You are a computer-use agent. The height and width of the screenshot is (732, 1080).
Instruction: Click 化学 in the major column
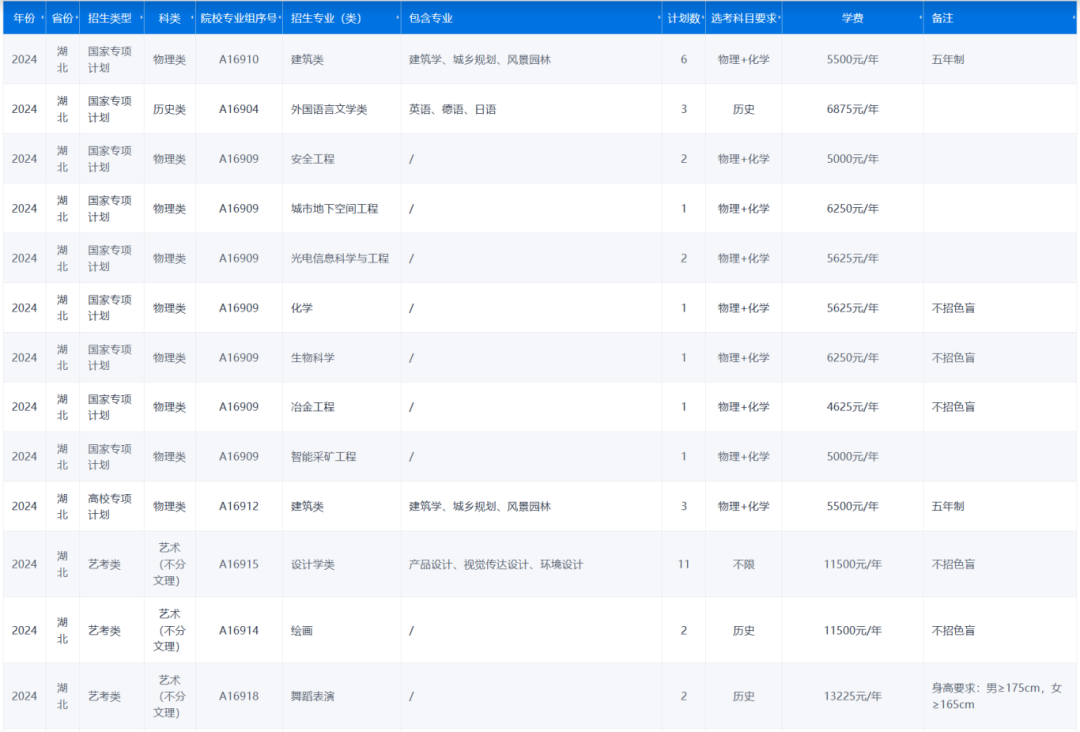tap(302, 308)
